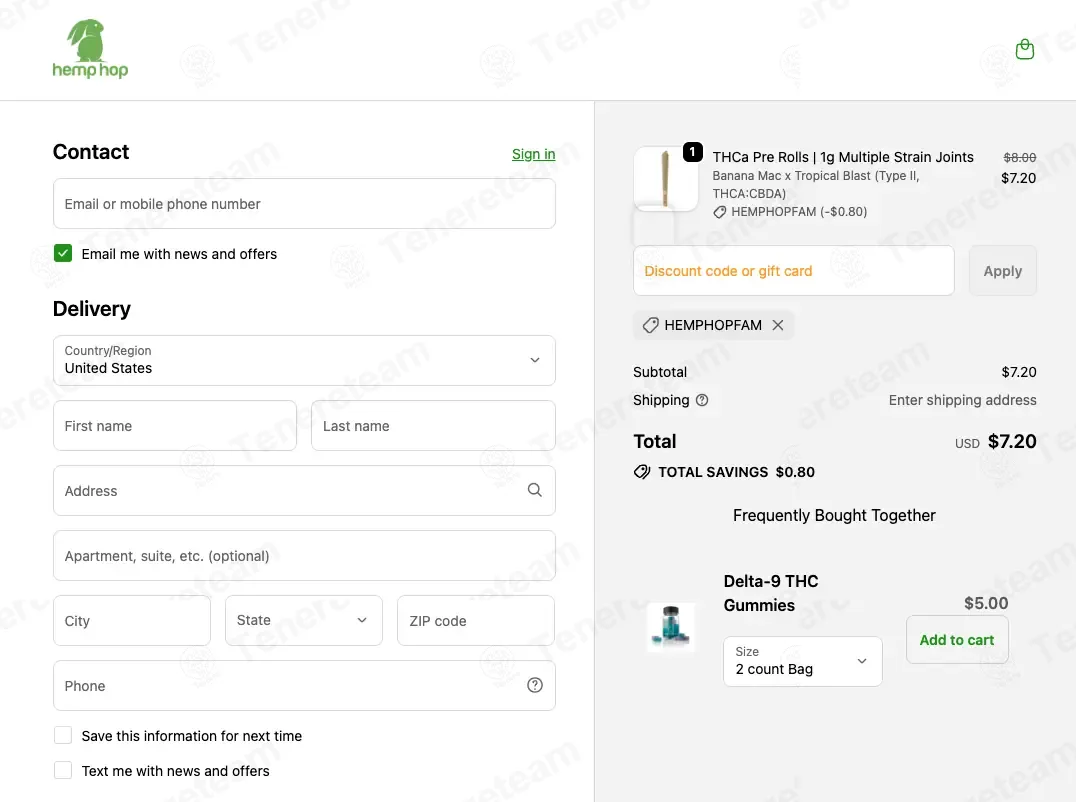The image size is (1076, 802).
Task: Click the crossed-out $8.00 price
Action: 1020,157
